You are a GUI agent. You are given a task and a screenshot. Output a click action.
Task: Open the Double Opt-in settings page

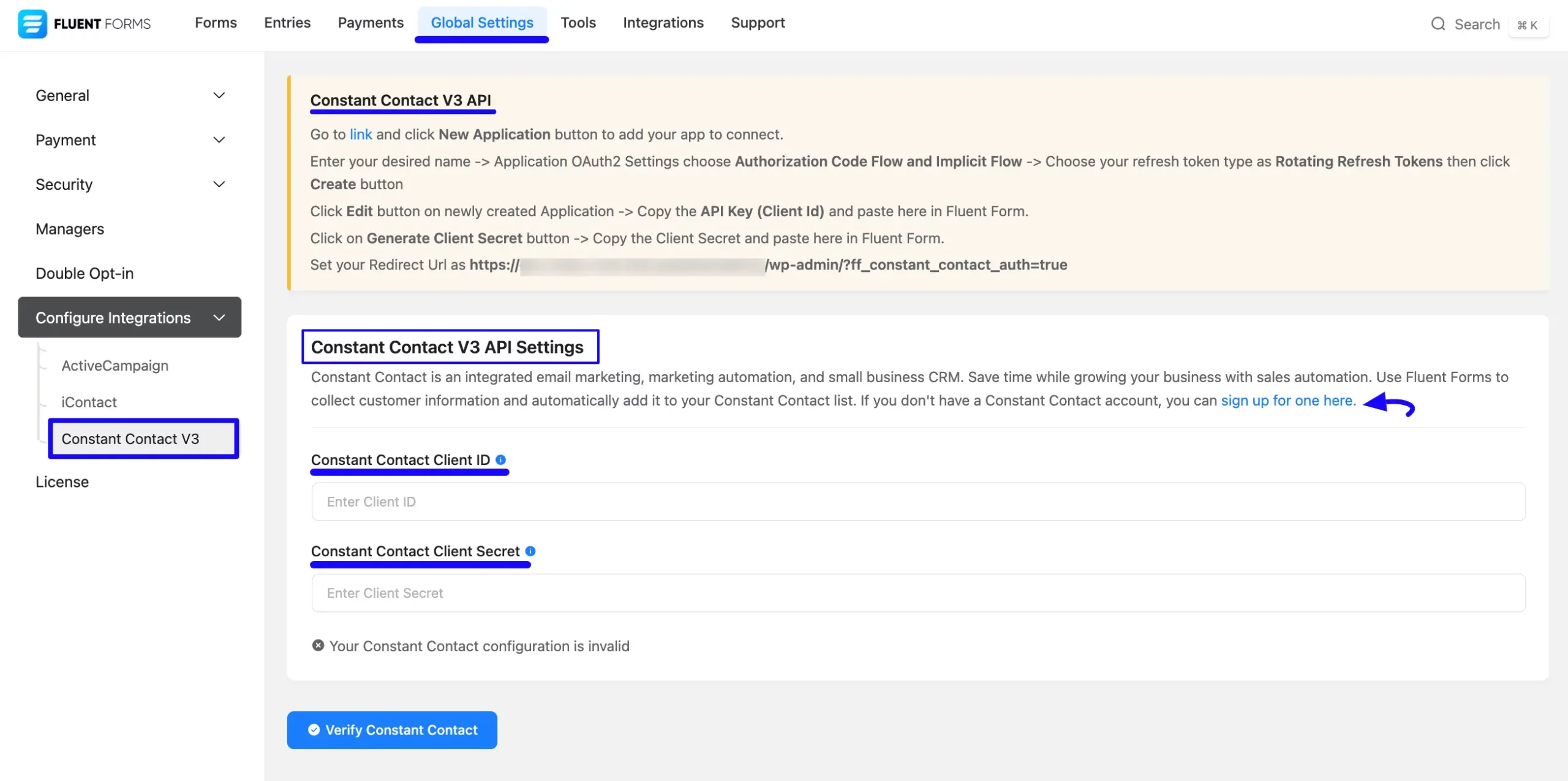[85, 273]
